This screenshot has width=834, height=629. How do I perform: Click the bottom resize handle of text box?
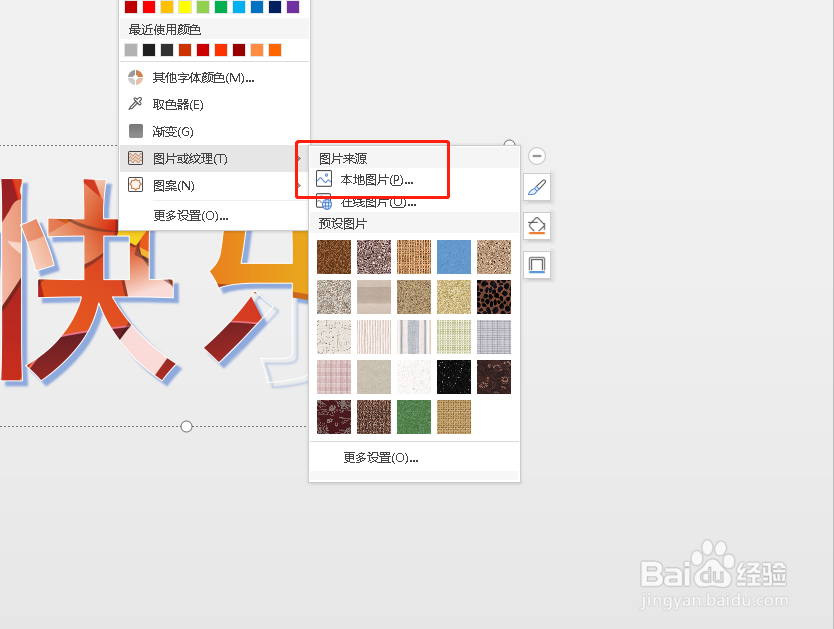[186, 426]
